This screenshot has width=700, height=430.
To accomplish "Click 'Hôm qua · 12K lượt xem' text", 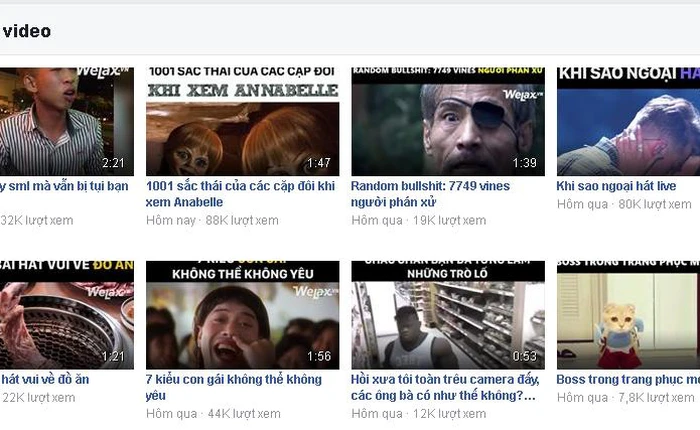I will [419, 413].
